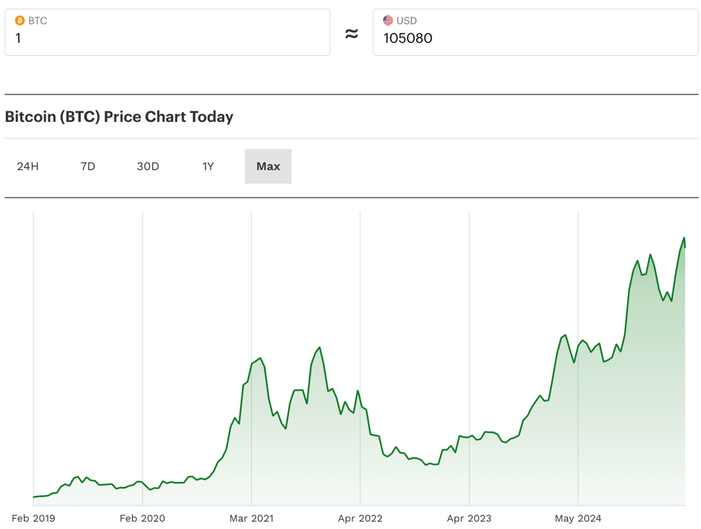Screen dimensions: 701x529
Task: Click the latest price peak on chart
Action: (684, 238)
